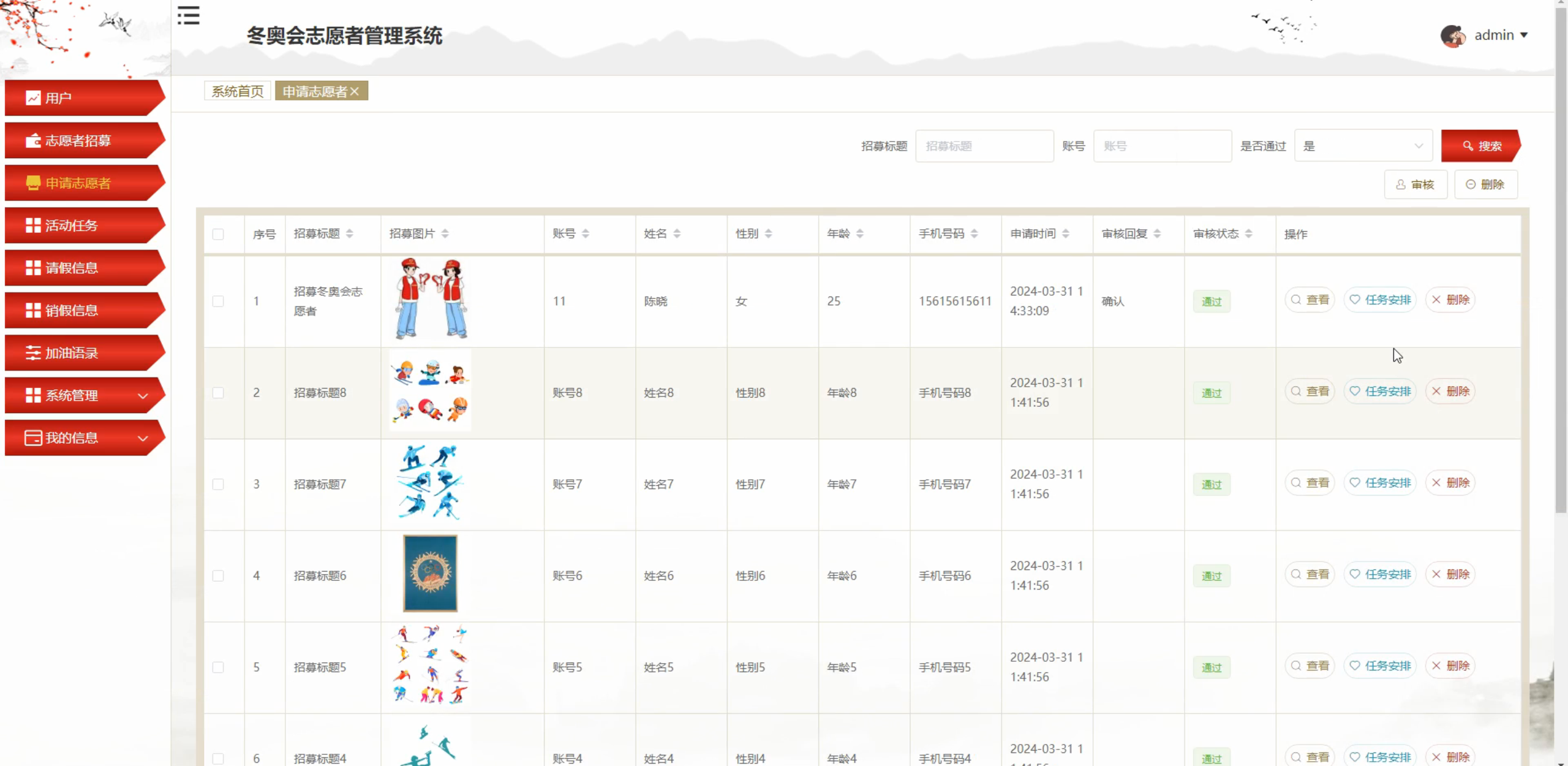The image size is (1568, 766).
Task: Open 加油语录 sidebar item
Action: pyautogui.click(x=72, y=353)
